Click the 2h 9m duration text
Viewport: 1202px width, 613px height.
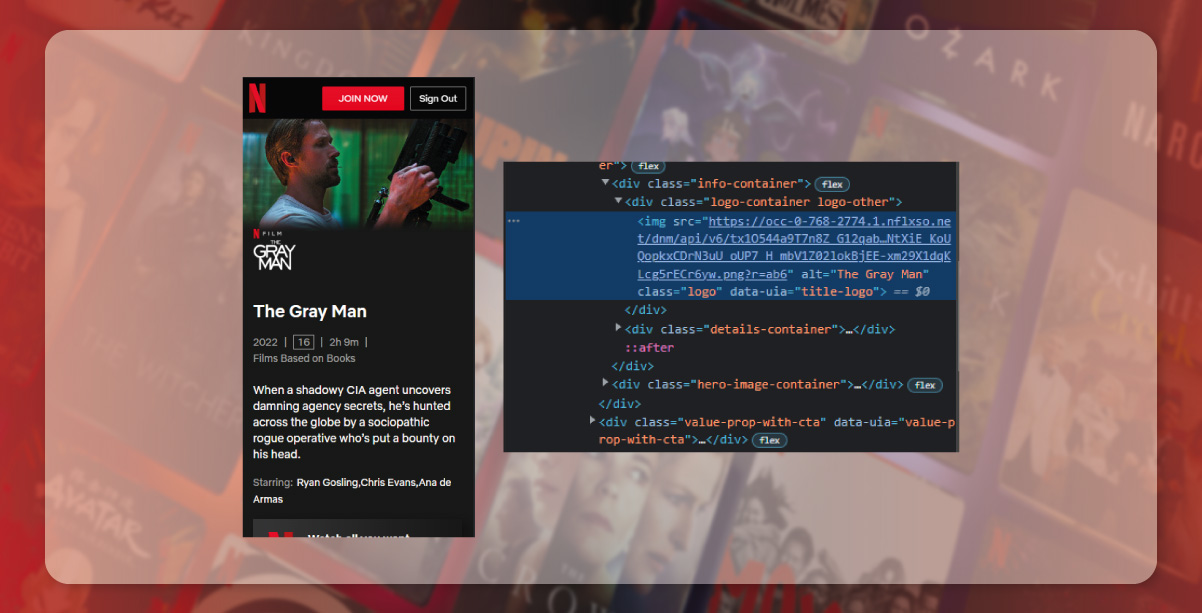[x=344, y=342]
